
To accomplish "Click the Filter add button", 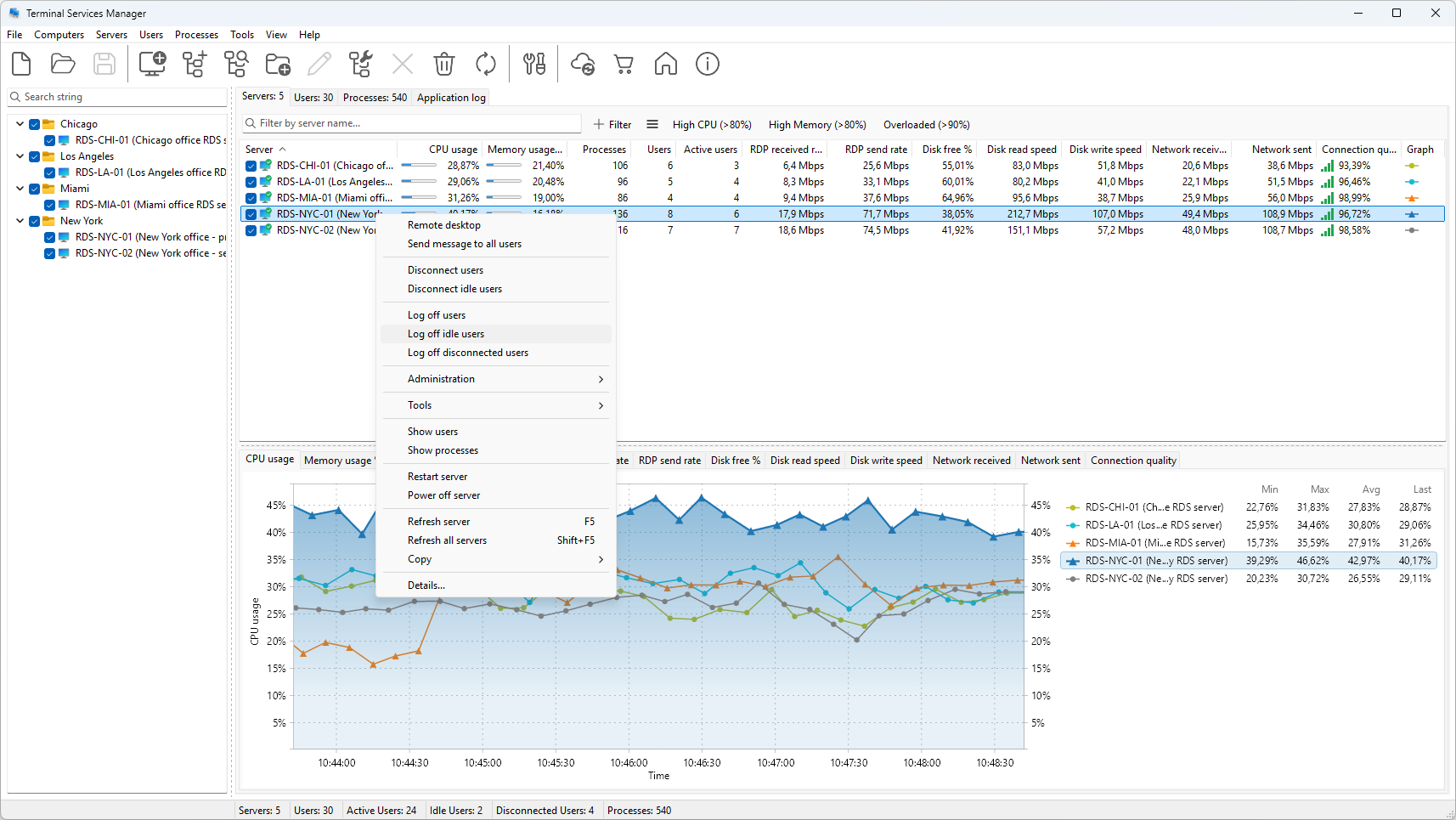I will pos(612,124).
